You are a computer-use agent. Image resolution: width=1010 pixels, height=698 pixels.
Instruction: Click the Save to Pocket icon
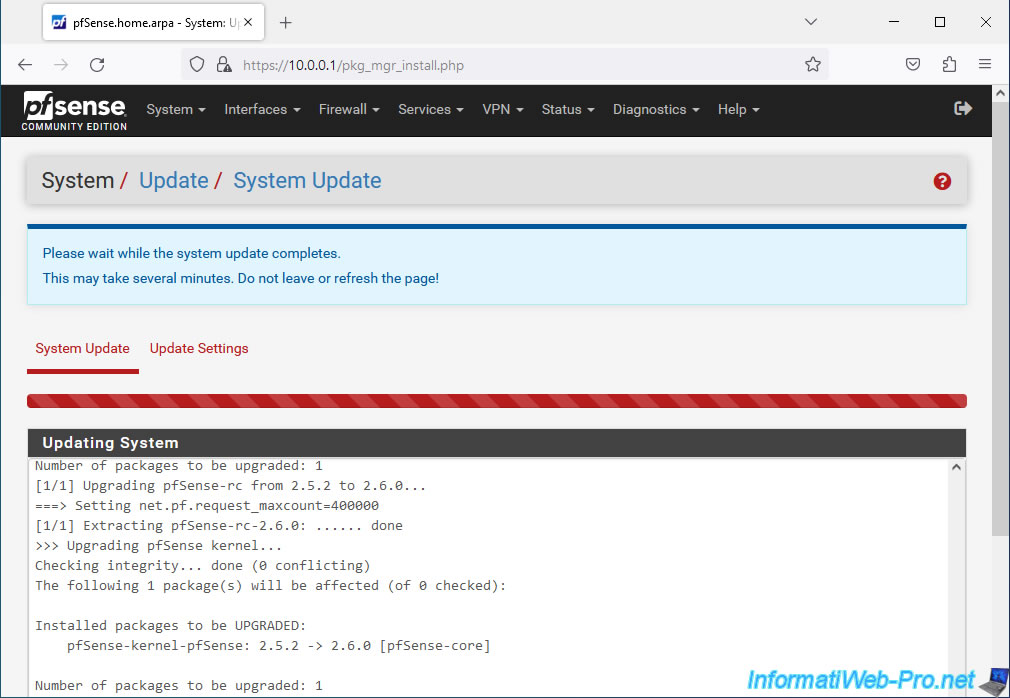[913, 64]
